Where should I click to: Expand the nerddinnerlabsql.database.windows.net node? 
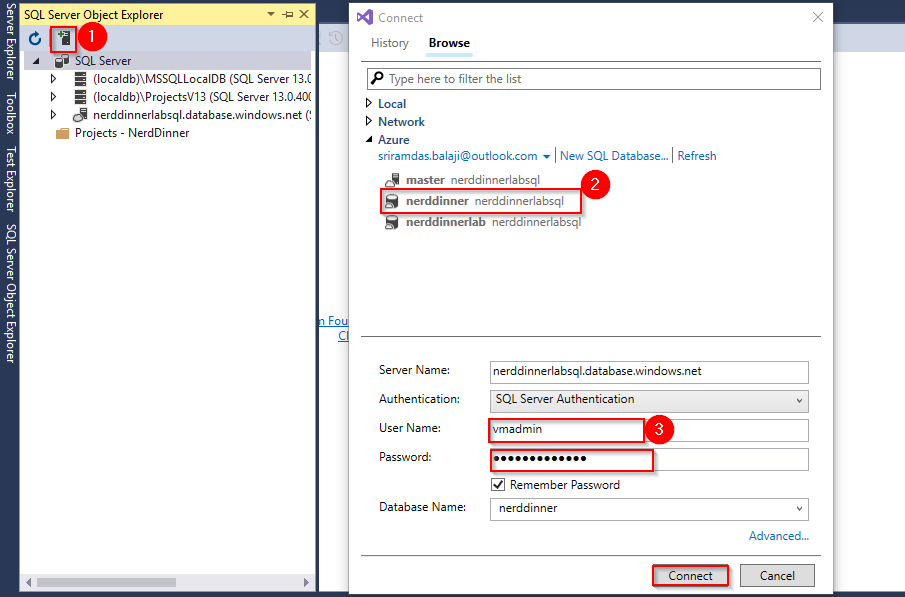click(x=53, y=114)
